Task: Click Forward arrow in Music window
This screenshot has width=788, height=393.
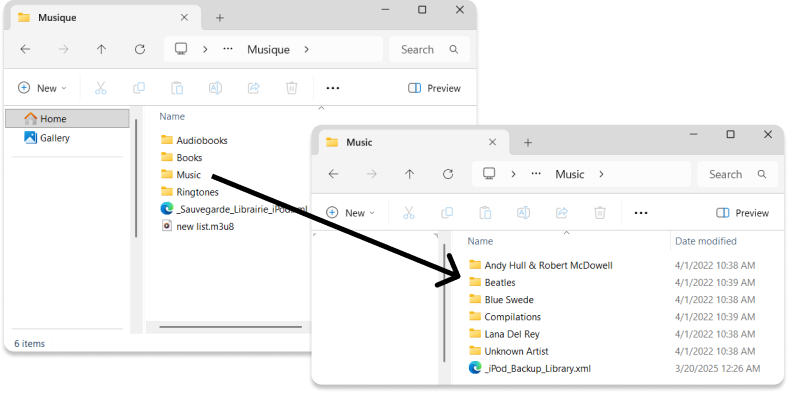Action: pos(371,174)
